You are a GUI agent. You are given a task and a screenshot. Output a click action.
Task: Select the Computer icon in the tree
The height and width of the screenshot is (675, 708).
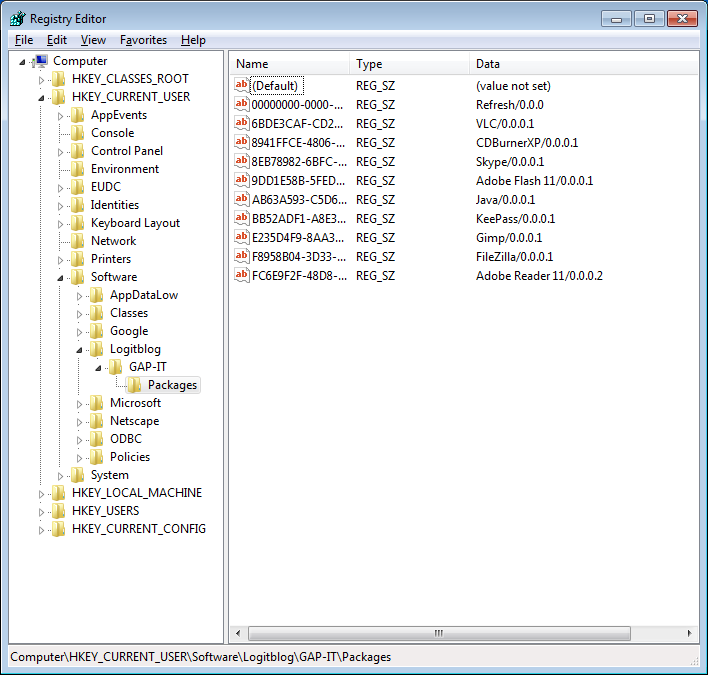click(x=41, y=61)
